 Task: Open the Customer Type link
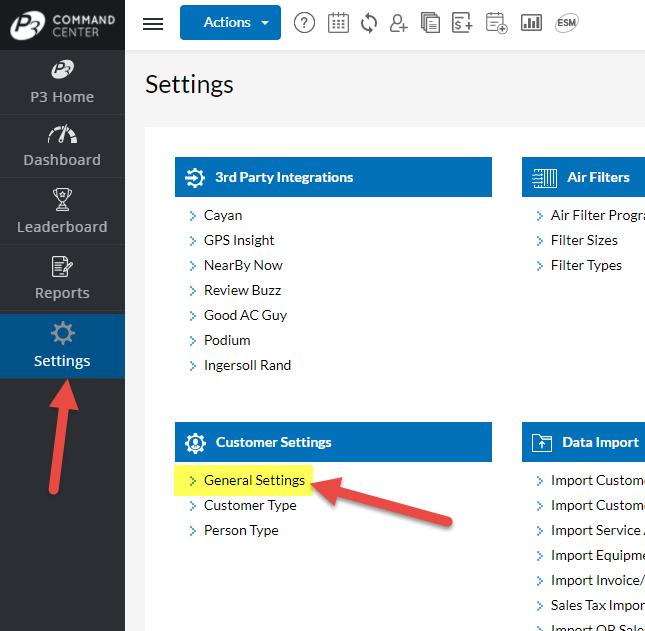coord(250,506)
